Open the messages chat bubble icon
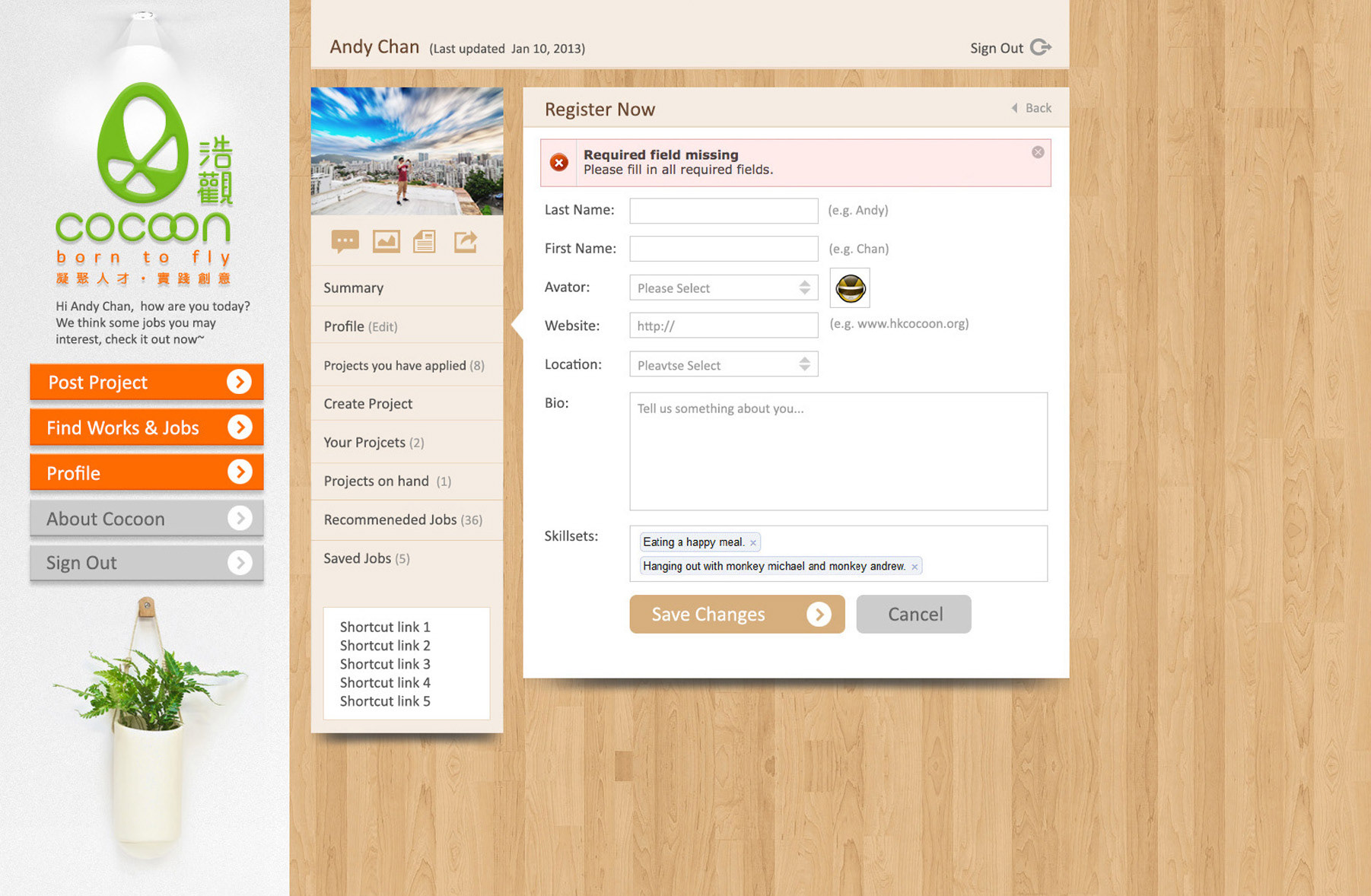This screenshot has width=1371, height=896. click(x=345, y=242)
